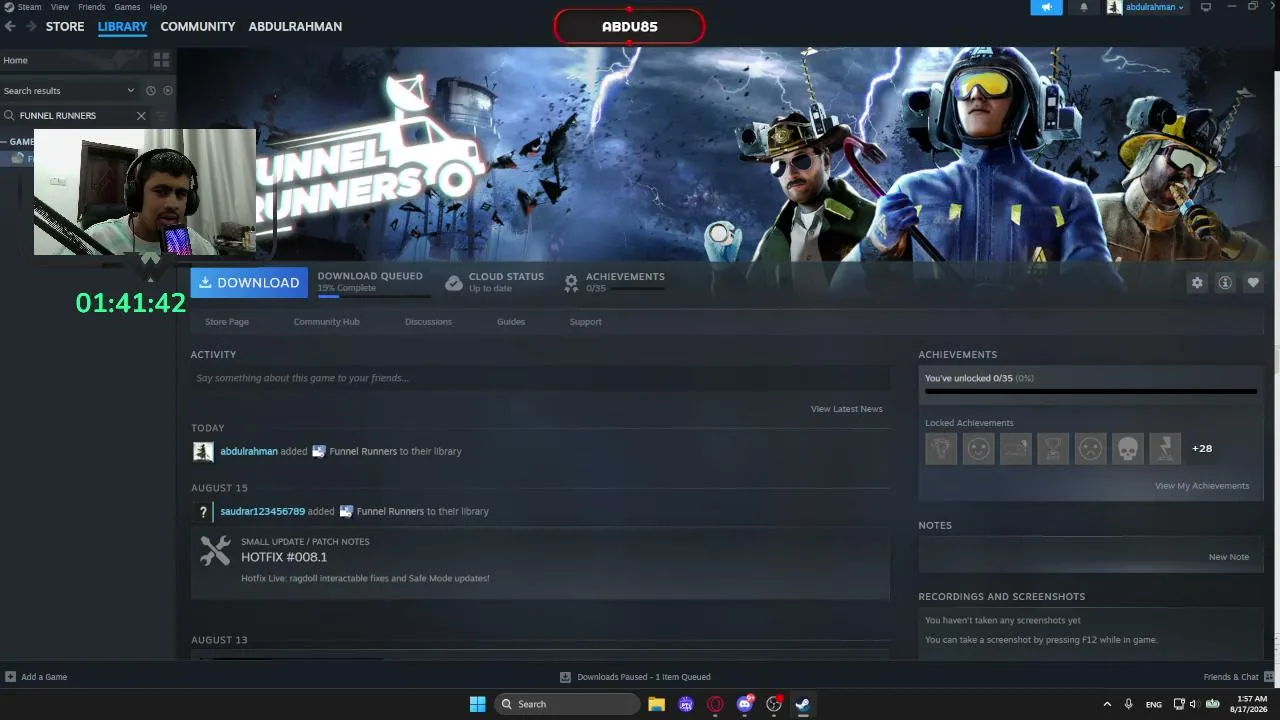This screenshot has height=720, width=1280.
Task: Open Opera browser from taskbar
Action: [x=715, y=704]
